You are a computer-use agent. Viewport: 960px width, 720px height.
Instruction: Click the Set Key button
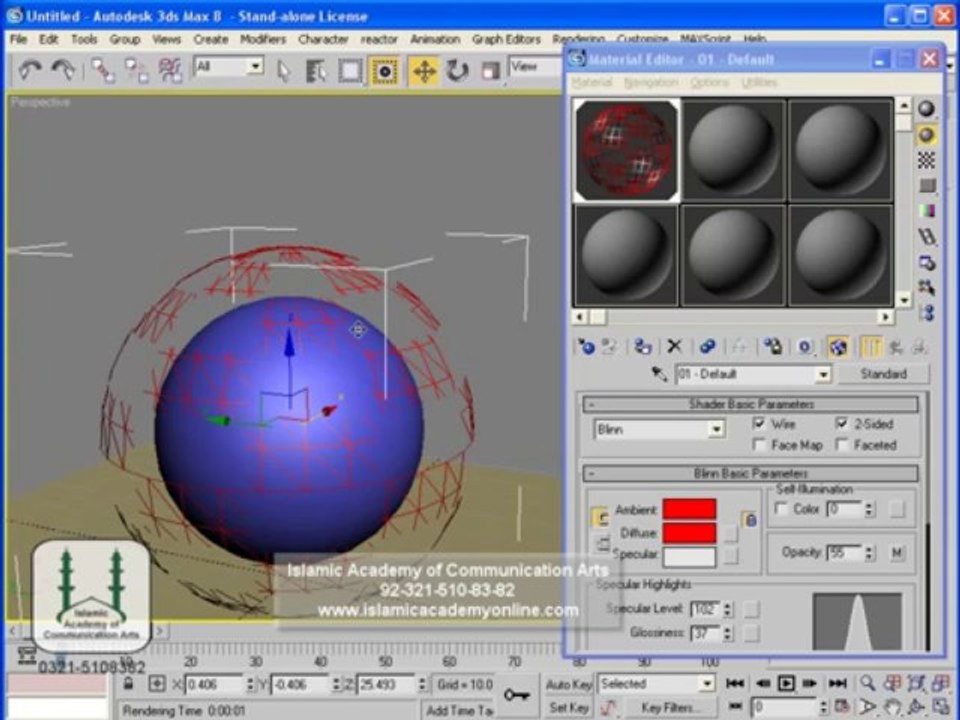(x=568, y=707)
